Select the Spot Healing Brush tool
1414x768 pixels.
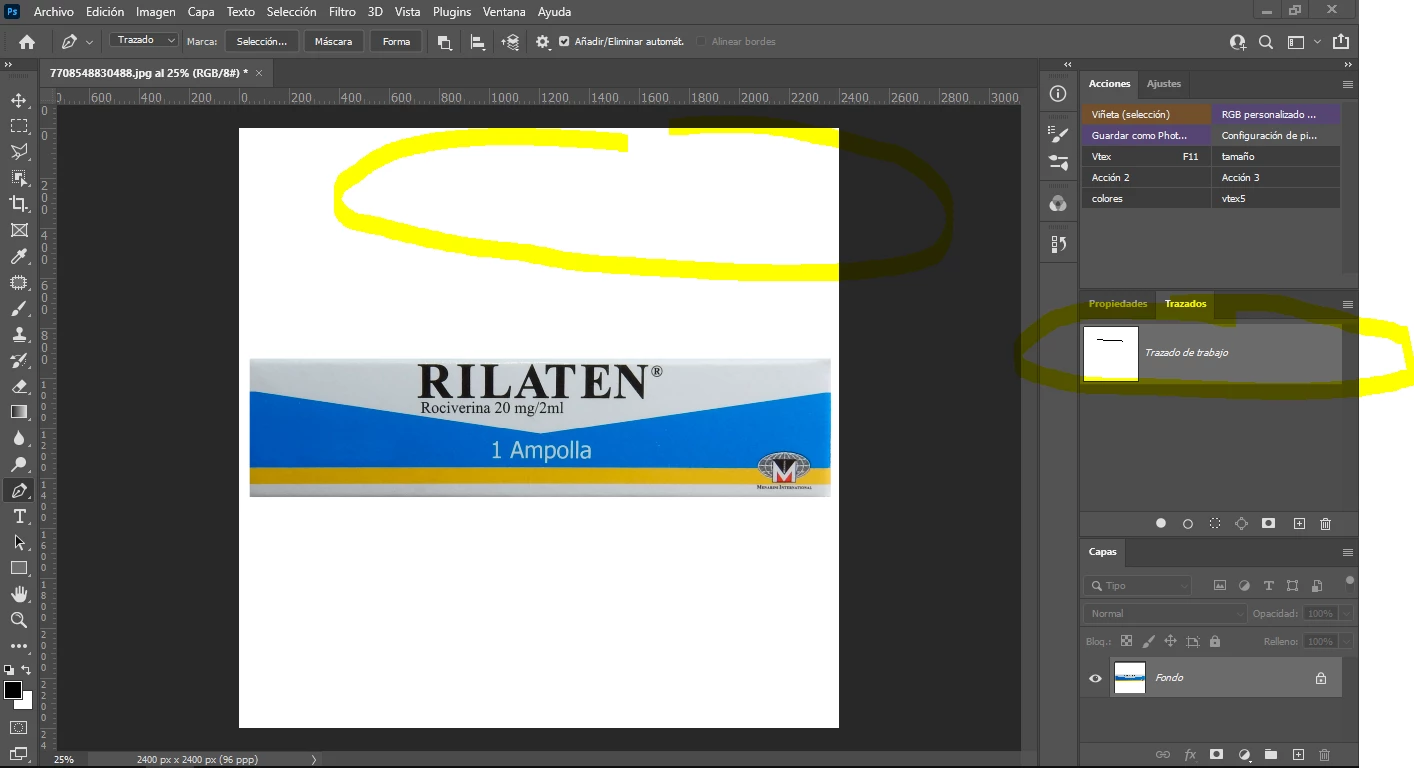18,283
